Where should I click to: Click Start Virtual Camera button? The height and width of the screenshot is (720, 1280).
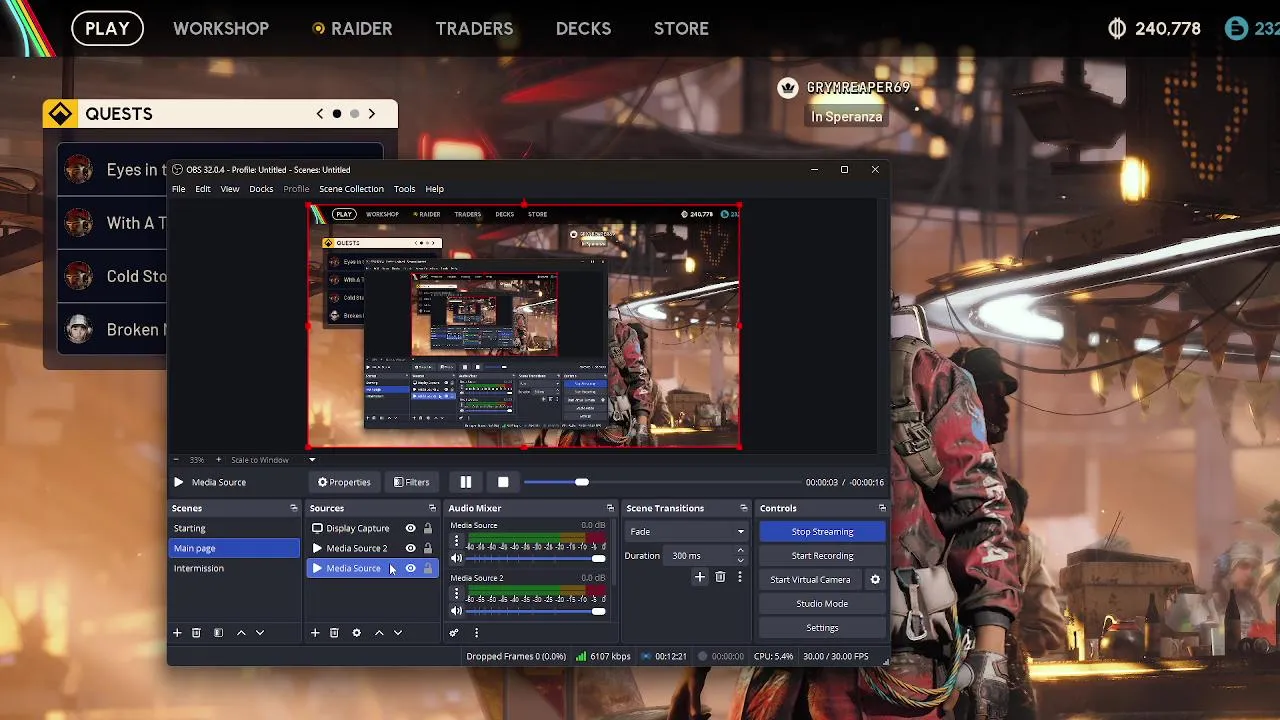point(810,580)
